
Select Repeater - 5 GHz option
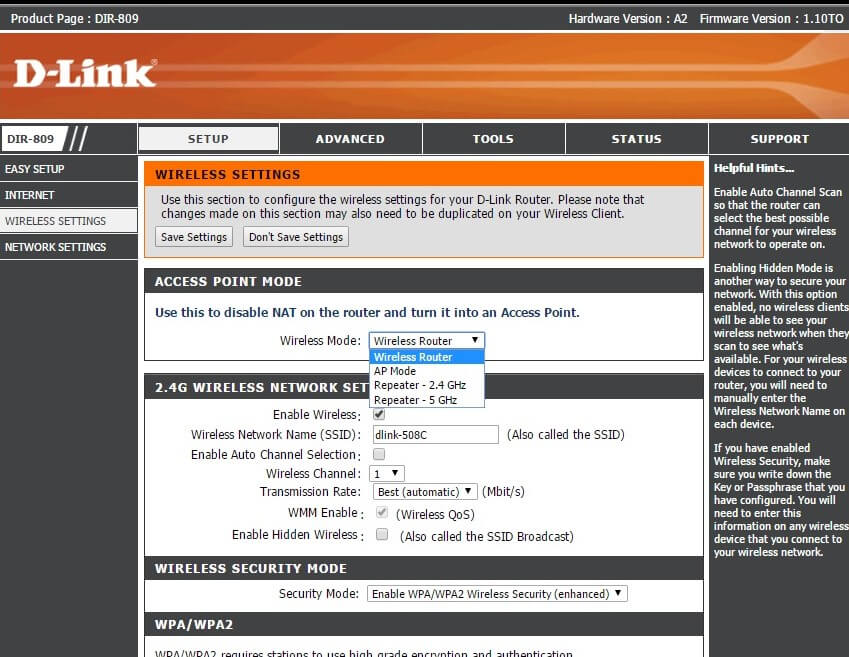click(427, 400)
